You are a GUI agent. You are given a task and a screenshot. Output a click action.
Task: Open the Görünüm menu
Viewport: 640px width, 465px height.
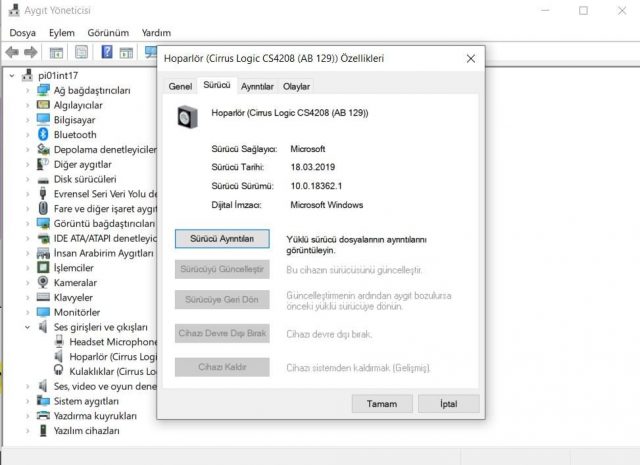[108, 33]
